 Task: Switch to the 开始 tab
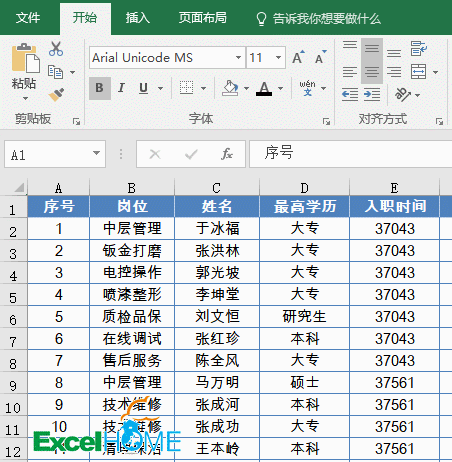pyautogui.click(x=85, y=18)
